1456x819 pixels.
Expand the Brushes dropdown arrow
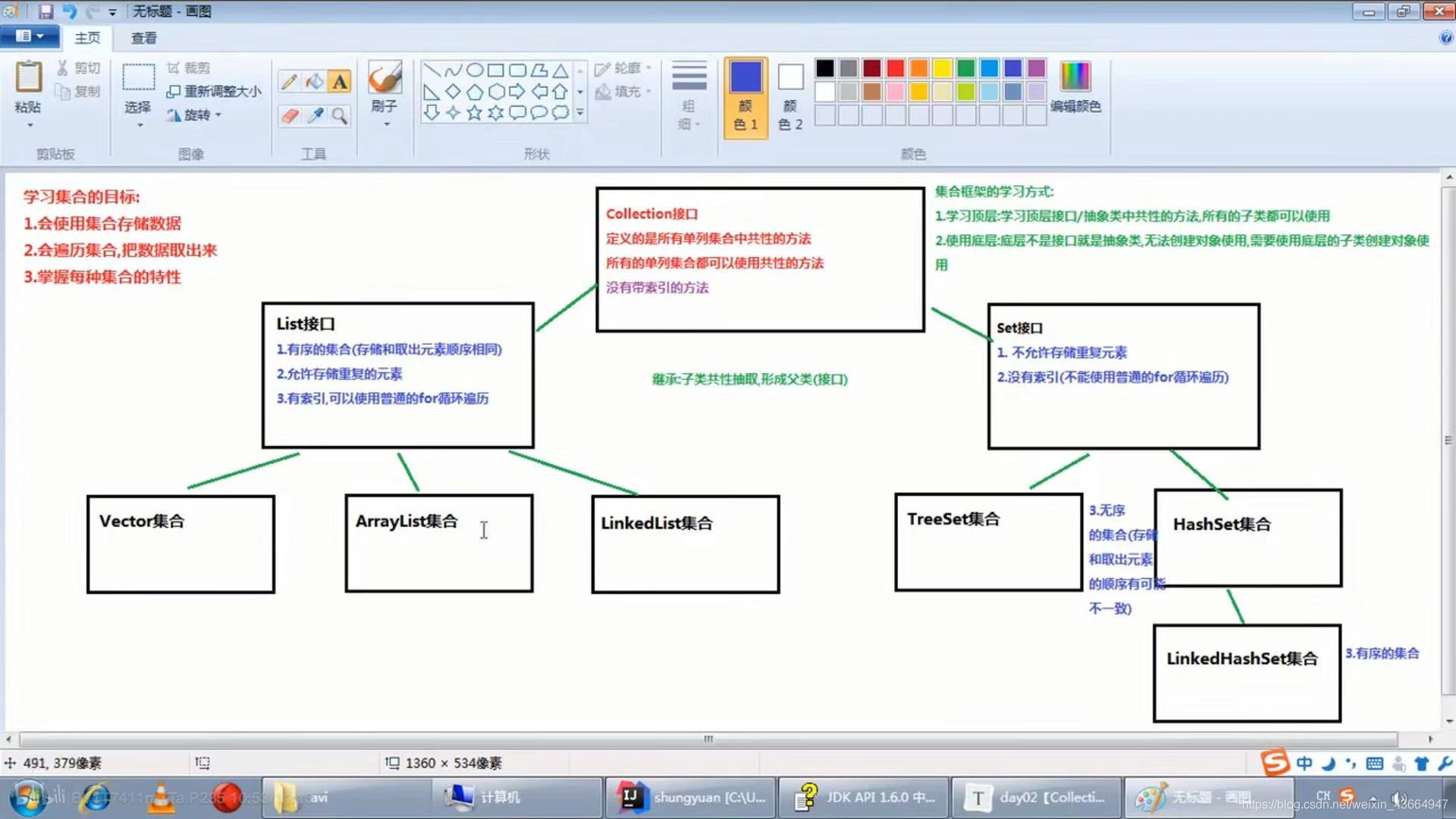click(x=386, y=124)
